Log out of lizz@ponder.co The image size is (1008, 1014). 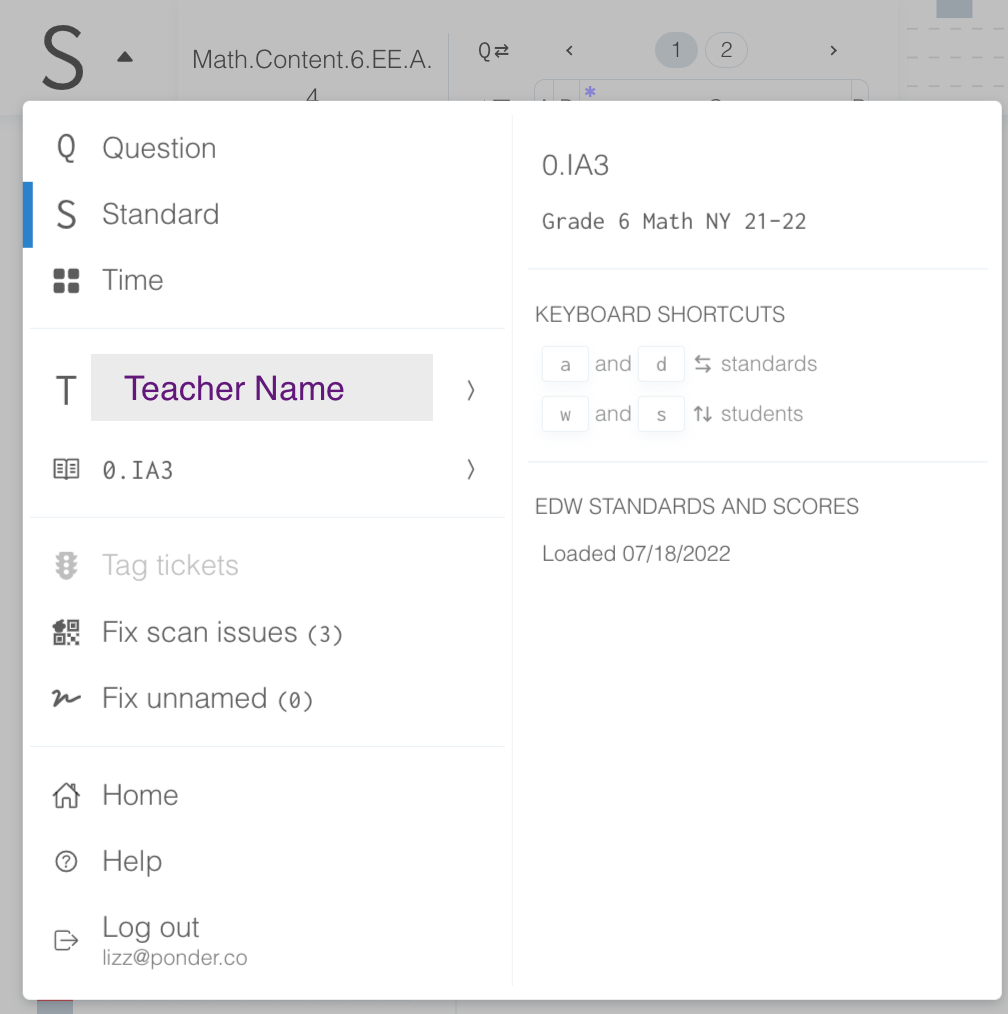266,940
